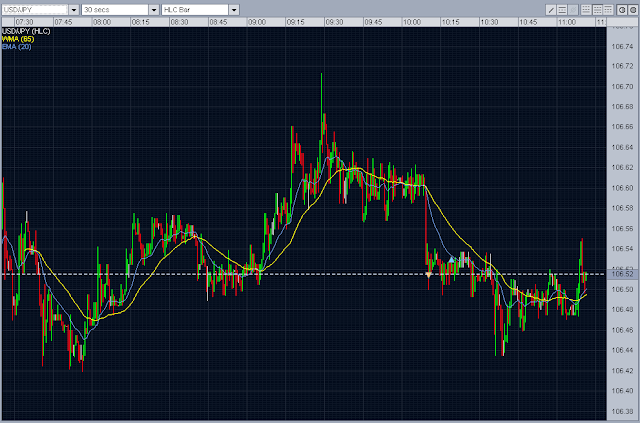Click the fully shaded circle icon
Image resolution: width=640 pixels, height=423 pixels.
pos(633,10)
